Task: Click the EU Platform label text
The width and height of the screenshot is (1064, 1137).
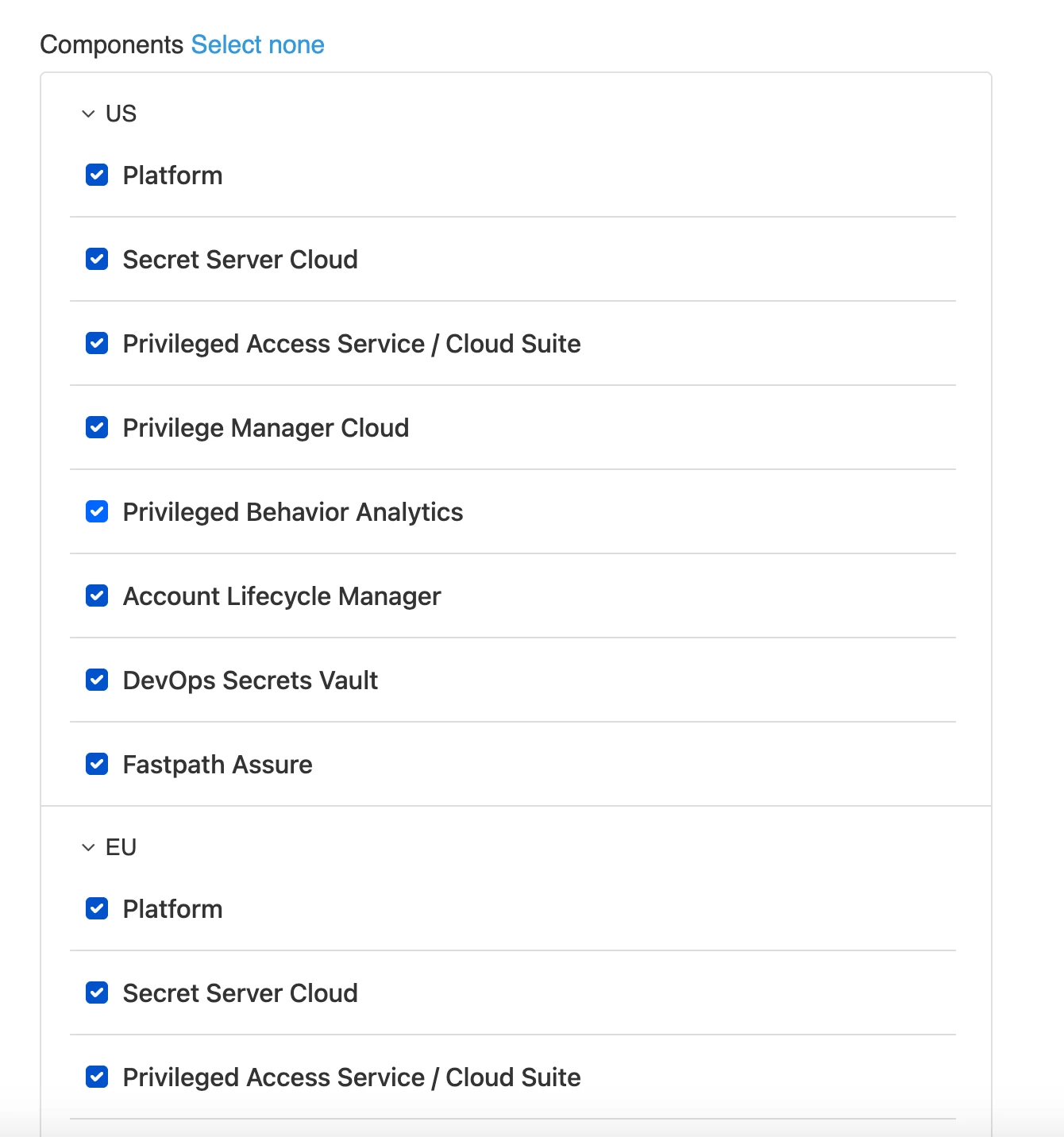Action: [x=172, y=909]
